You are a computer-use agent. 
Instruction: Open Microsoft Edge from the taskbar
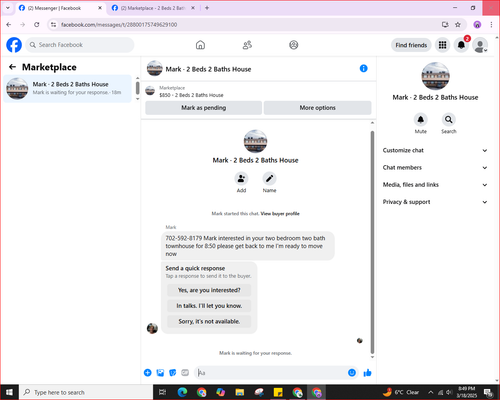[182, 392]
